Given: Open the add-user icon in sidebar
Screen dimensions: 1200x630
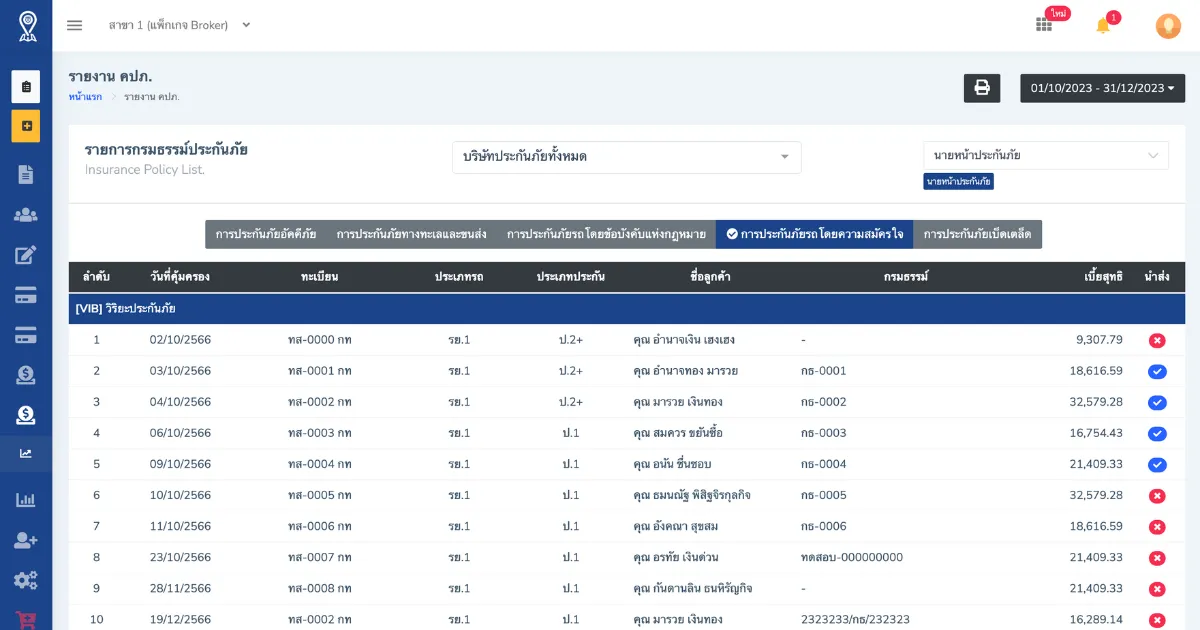Looking at the screenshot, I should click(26, 540).
